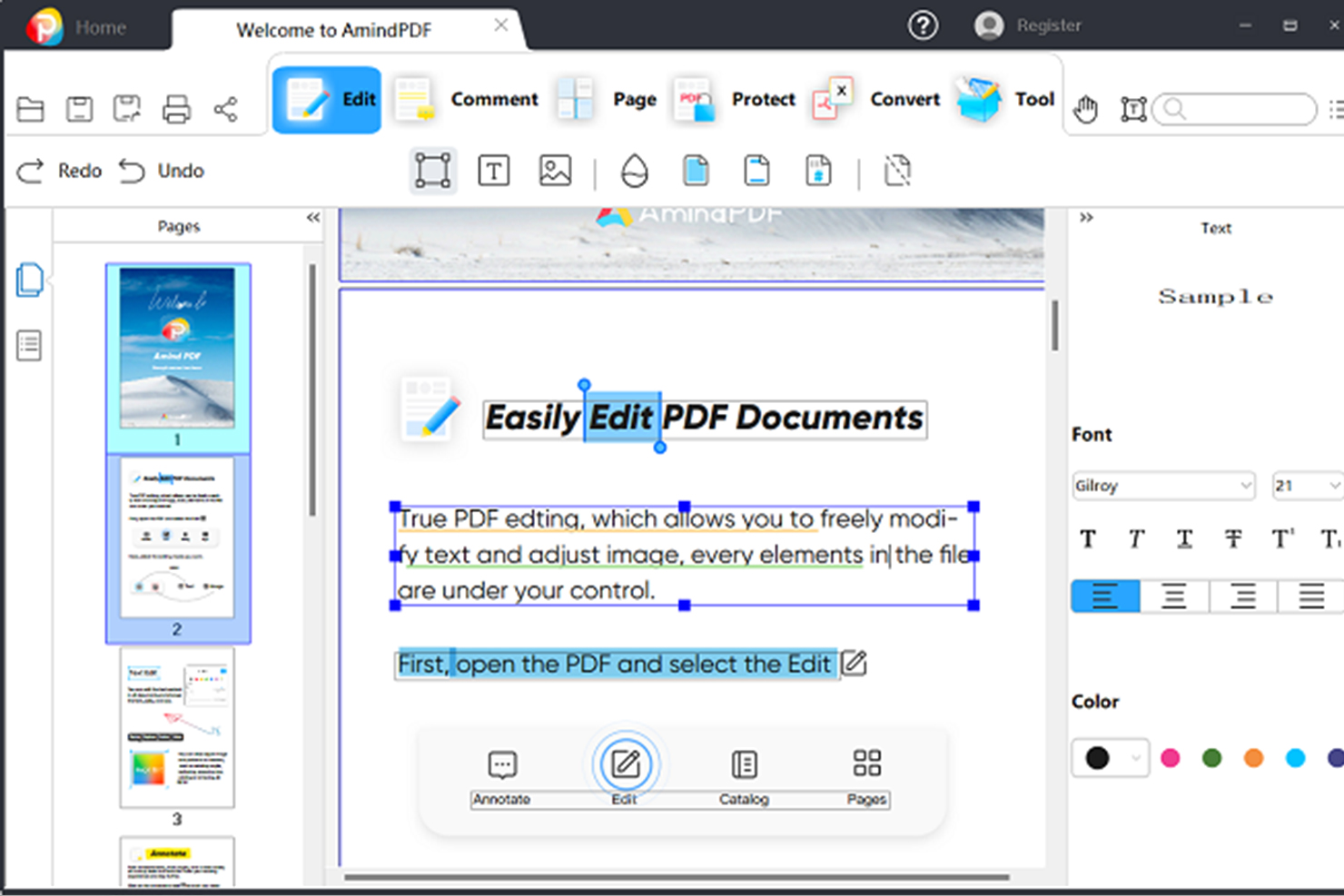1344x896 pixels.
Task: Open the Gilroy font family dropdown
Action: [1163, 485]
